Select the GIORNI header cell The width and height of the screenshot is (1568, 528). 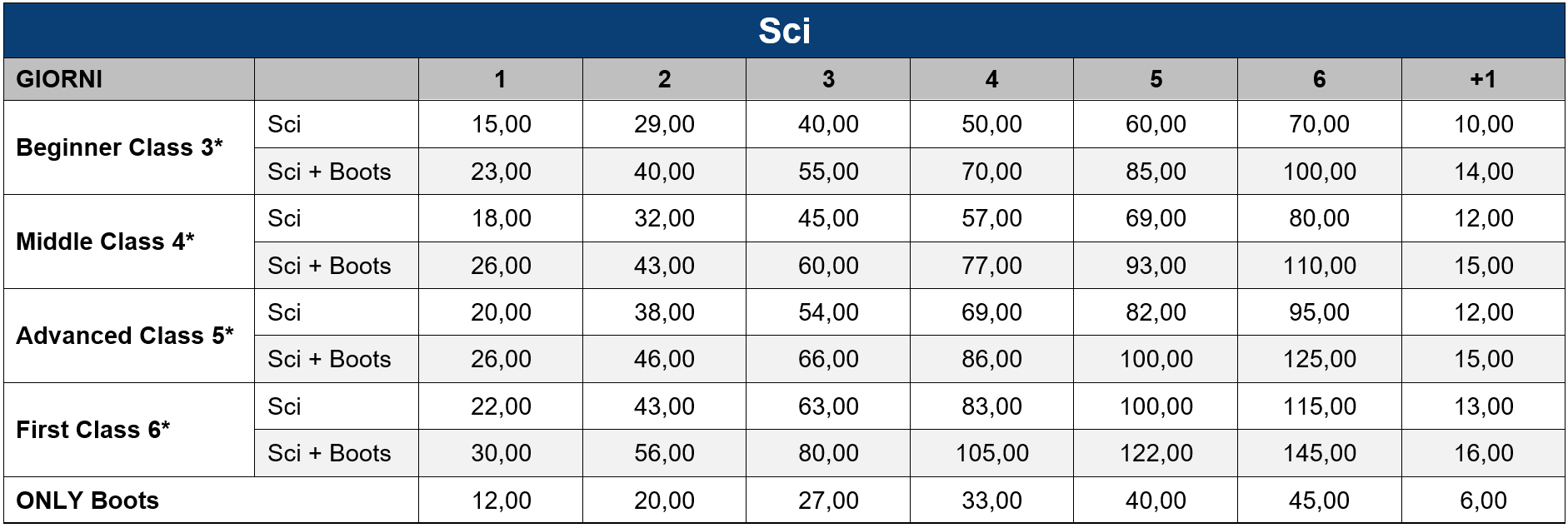coord(129,79)
